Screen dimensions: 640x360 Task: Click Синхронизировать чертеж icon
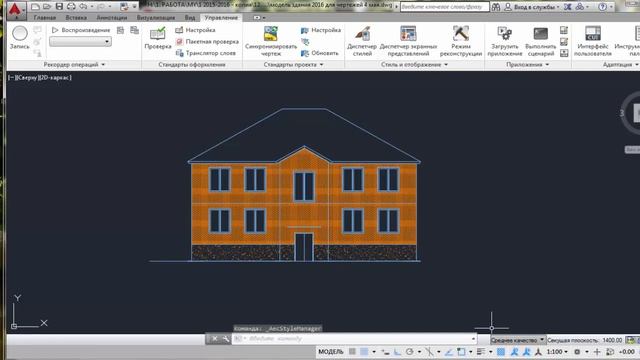271,34
